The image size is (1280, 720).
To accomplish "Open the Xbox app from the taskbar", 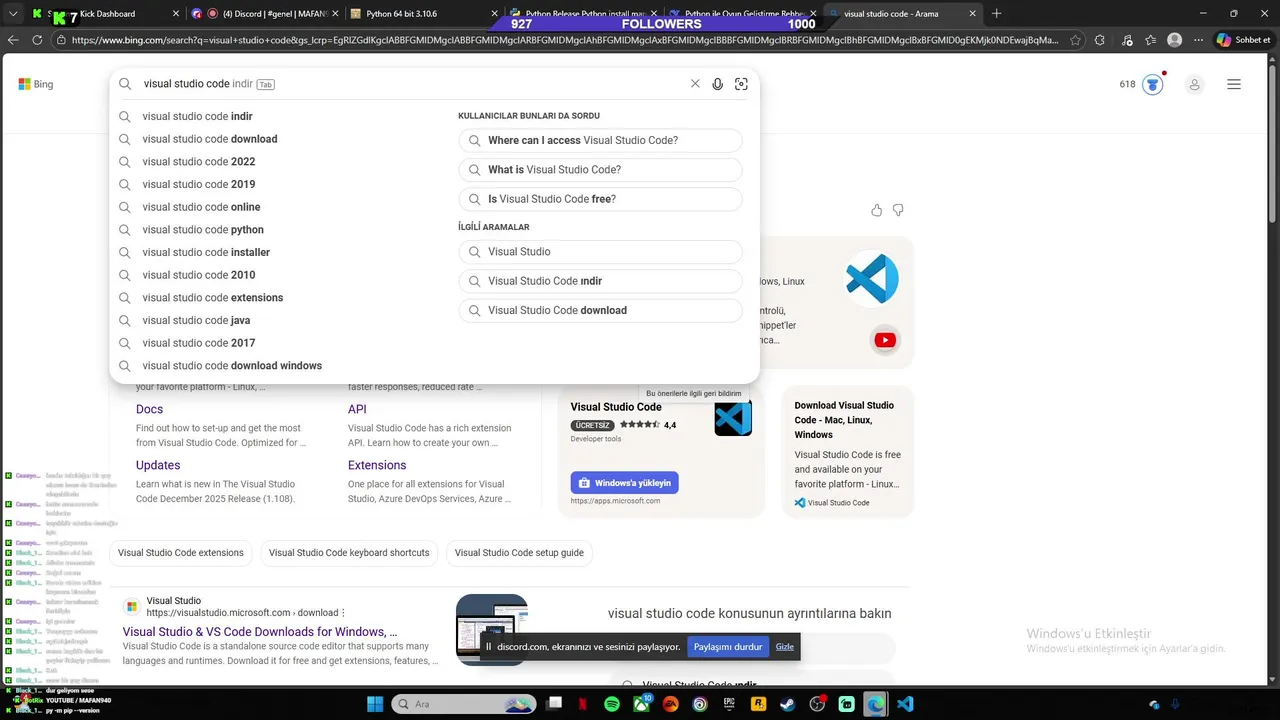I will click(x=641, y=704).
